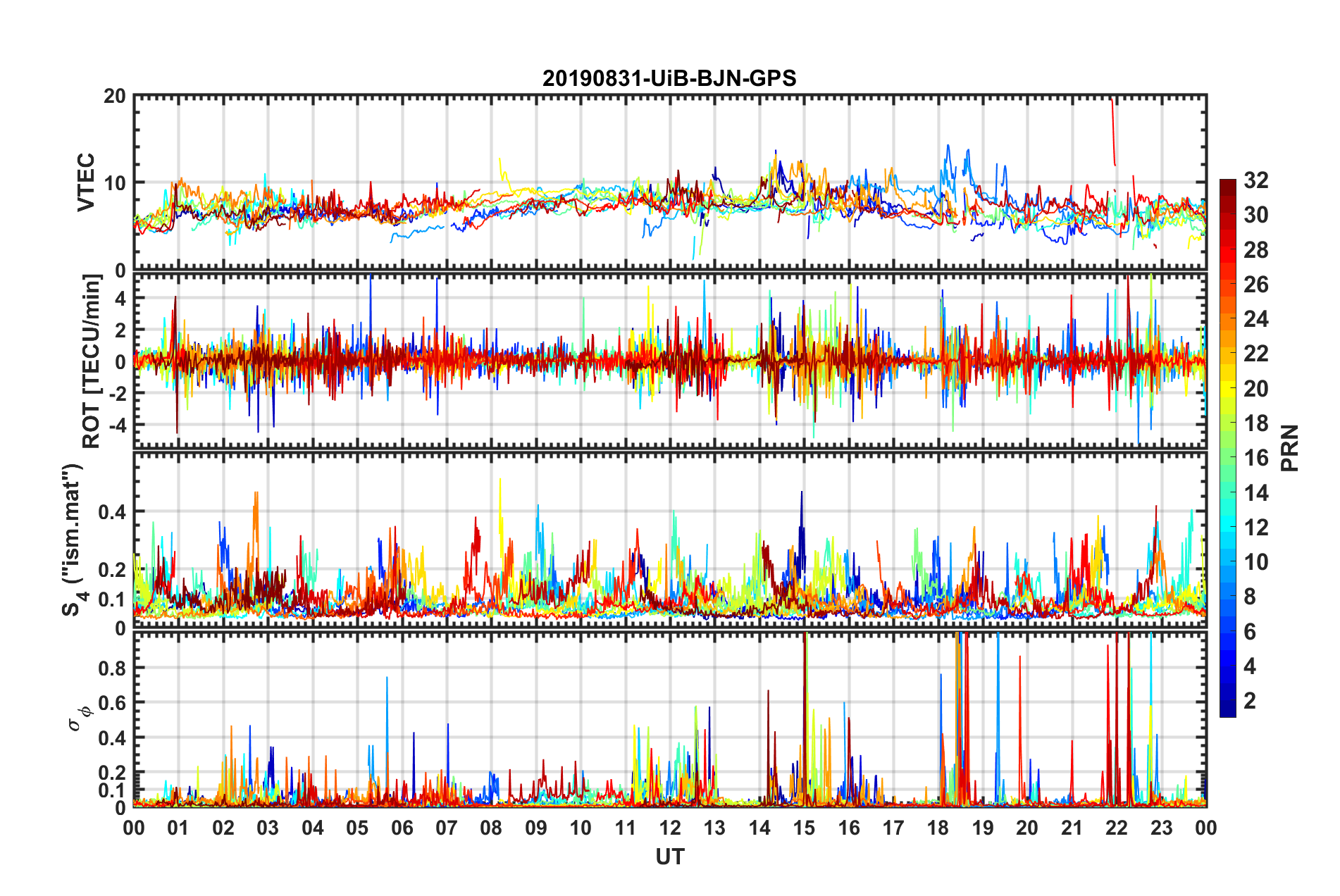The width and height of the screenshot is (1340, 896).
Task: Click the colorbar tick value 8
Action: [1250, 597]
